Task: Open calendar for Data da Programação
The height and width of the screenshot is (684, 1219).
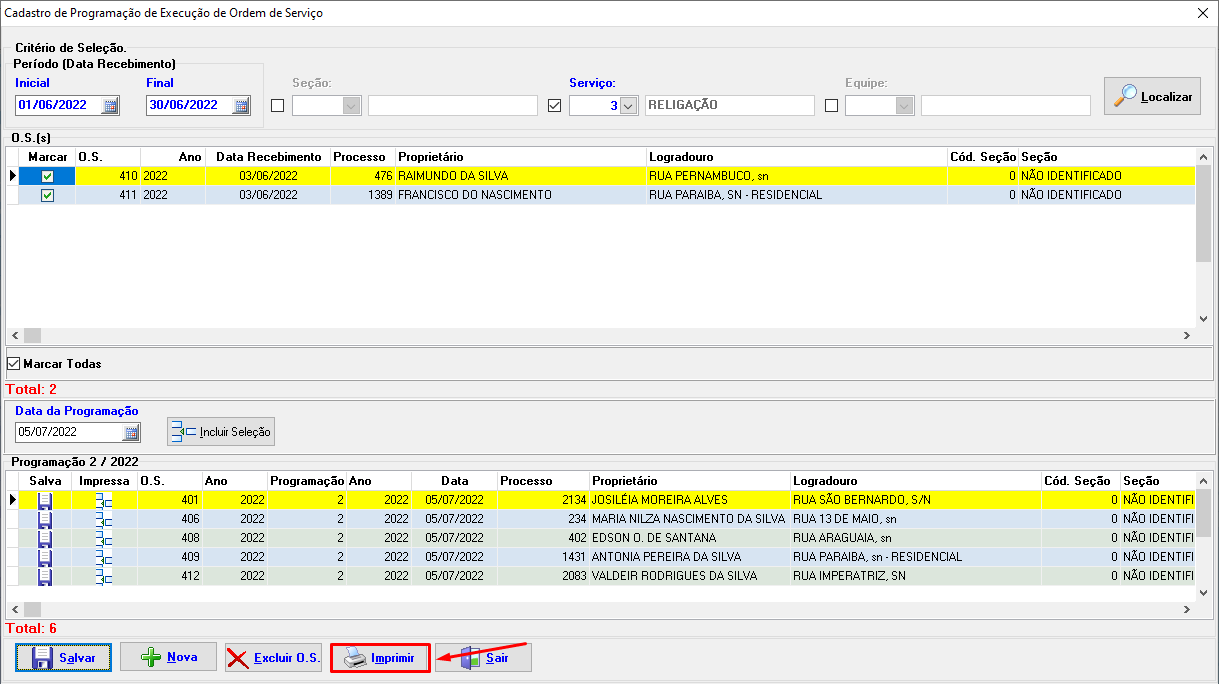Action: 131,432
